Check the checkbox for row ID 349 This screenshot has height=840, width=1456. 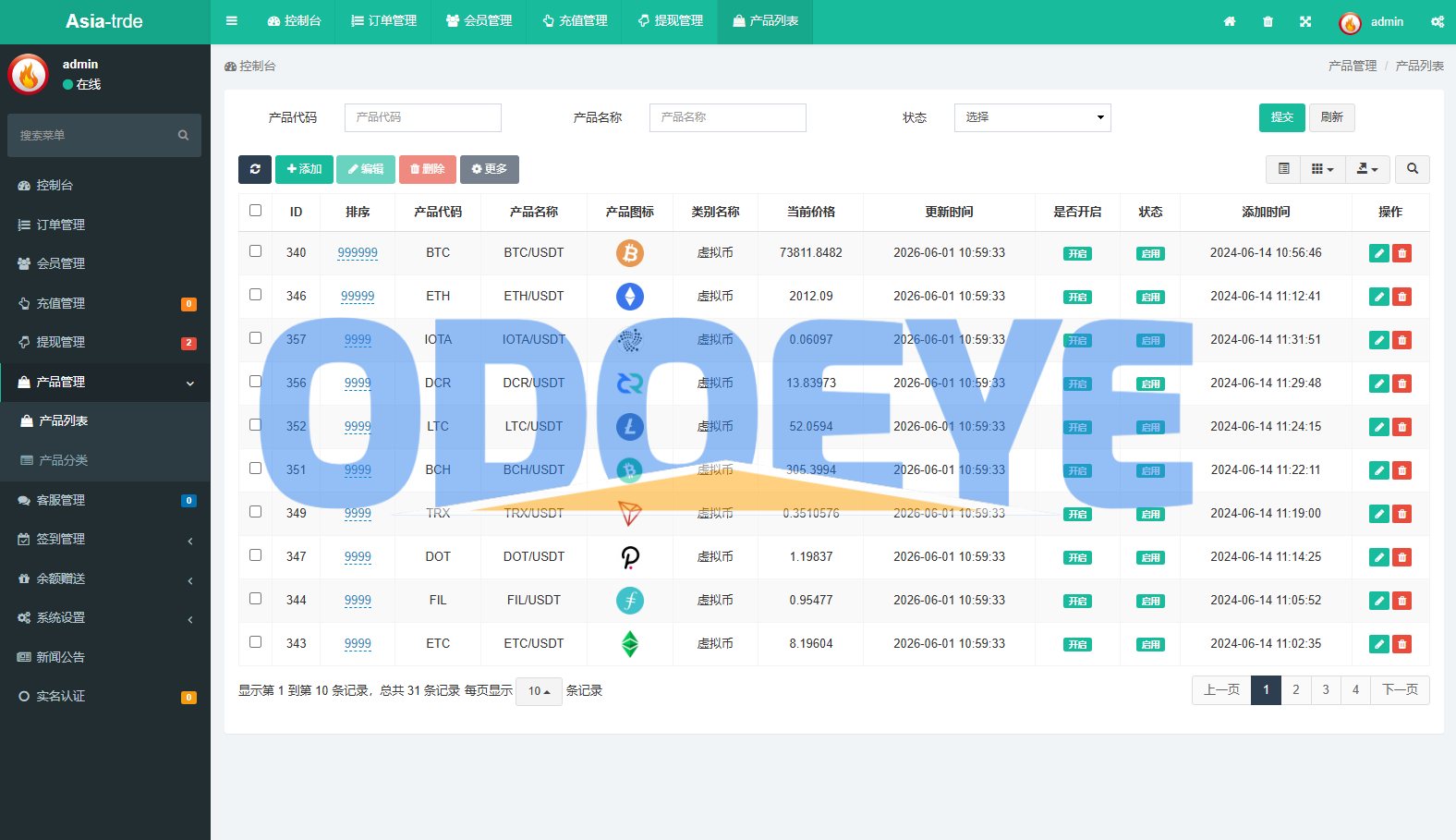256,512
